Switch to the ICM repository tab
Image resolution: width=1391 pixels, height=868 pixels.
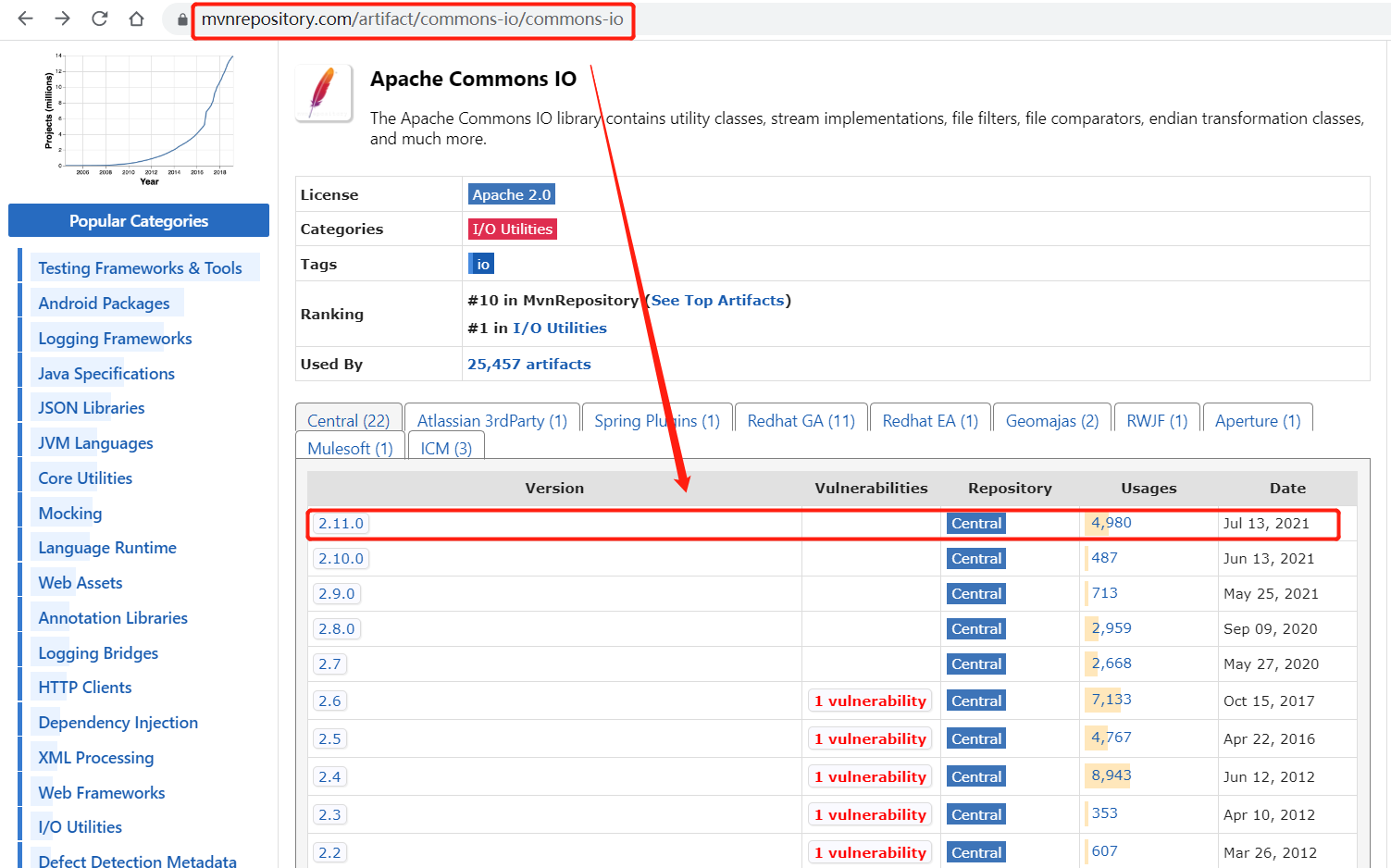point(446,448)
